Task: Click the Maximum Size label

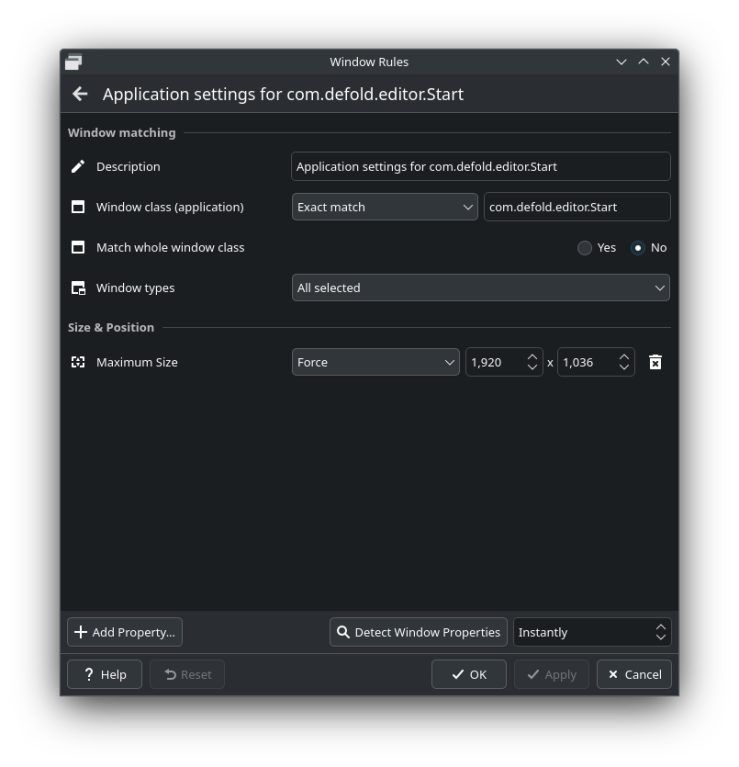Action: [x=137, y=362]
